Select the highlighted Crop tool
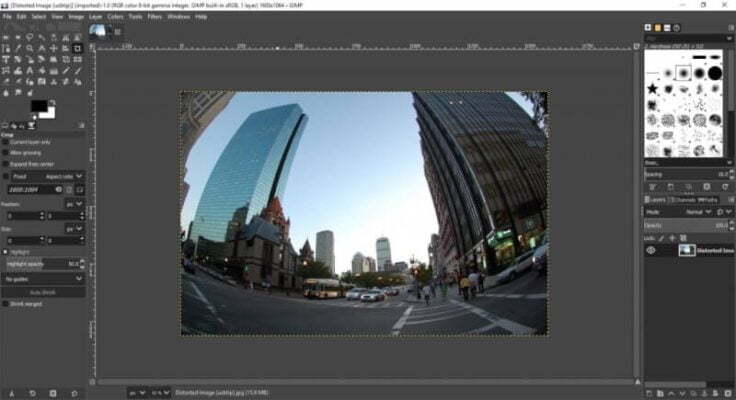This screenshot has width=736, height=400. pos(77,48)
